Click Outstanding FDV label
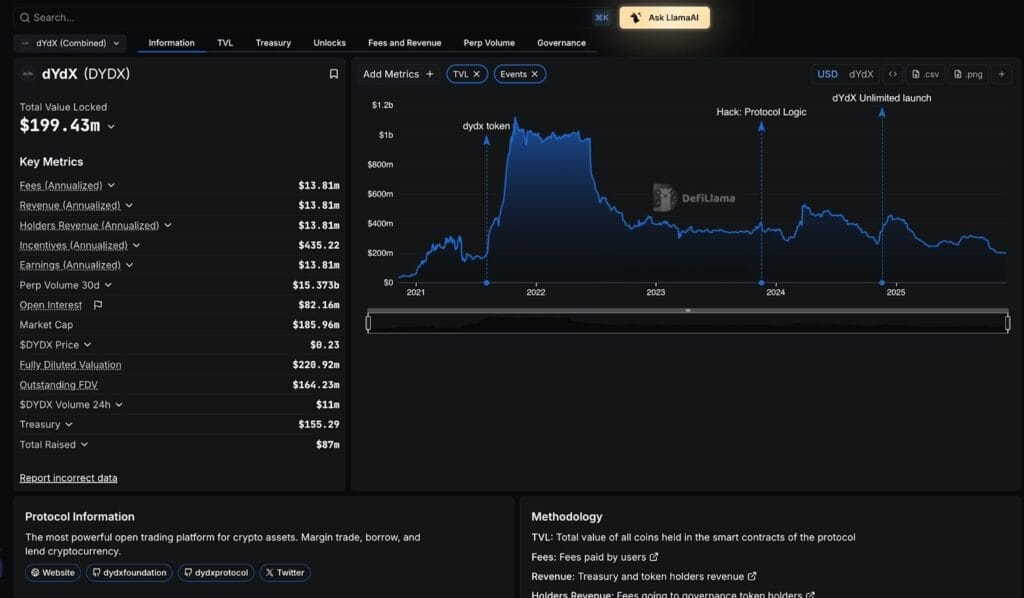Image resolution: width=1024 pixels, height=598 pixels. click(59, 385)
